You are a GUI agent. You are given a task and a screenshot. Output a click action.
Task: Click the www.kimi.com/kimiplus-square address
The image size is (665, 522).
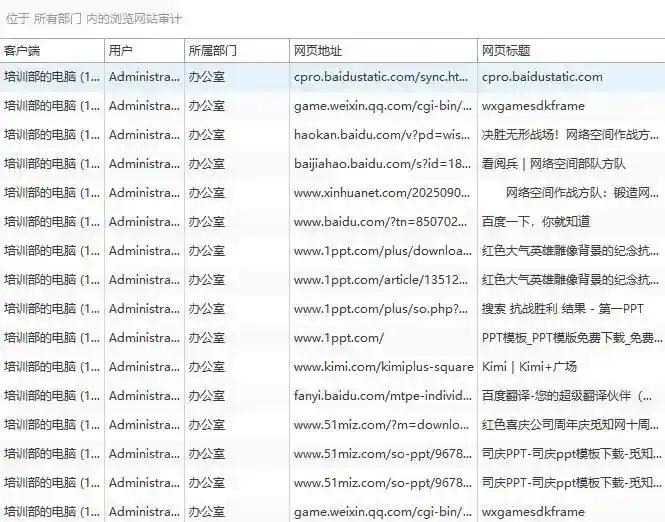tap(383, 367)
